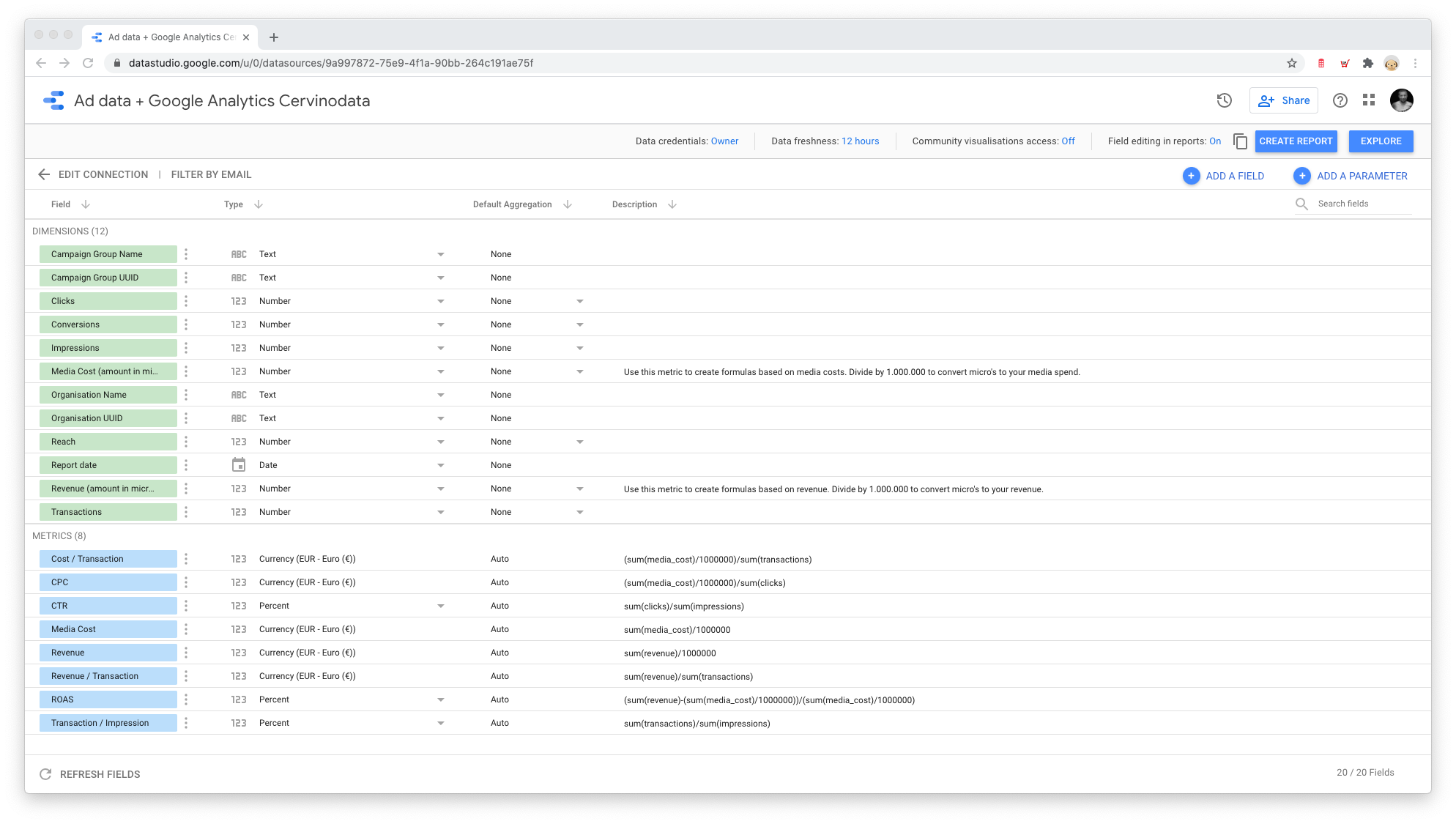Image resolution: width=1456 pixels, height=824 pixels.
Task: Click the Add a Field button
Action: coord(1224,176)
